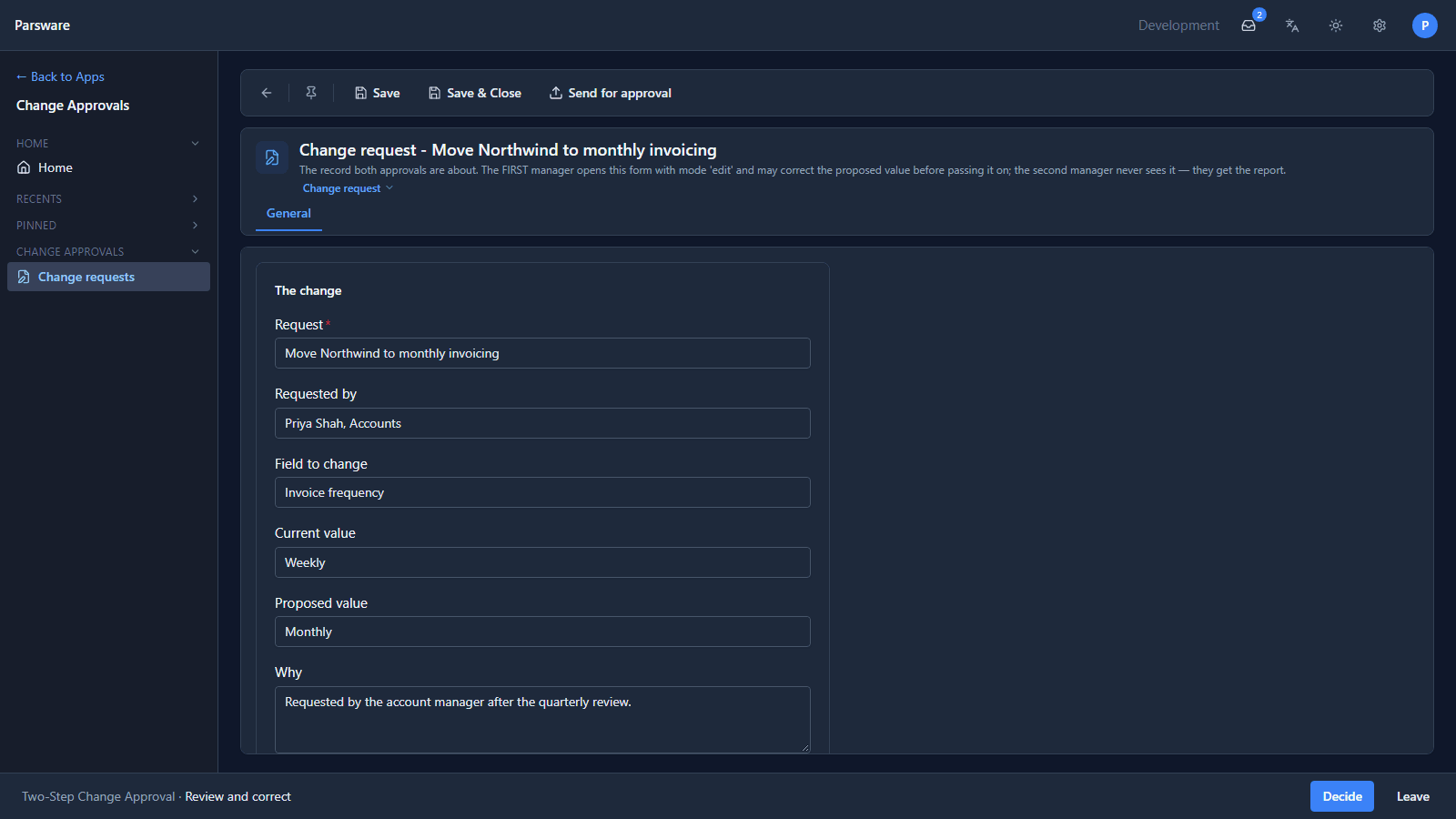Go back using the toolbar arrow icon
The height and width of the screenshot is (819, 1456).
267,93
